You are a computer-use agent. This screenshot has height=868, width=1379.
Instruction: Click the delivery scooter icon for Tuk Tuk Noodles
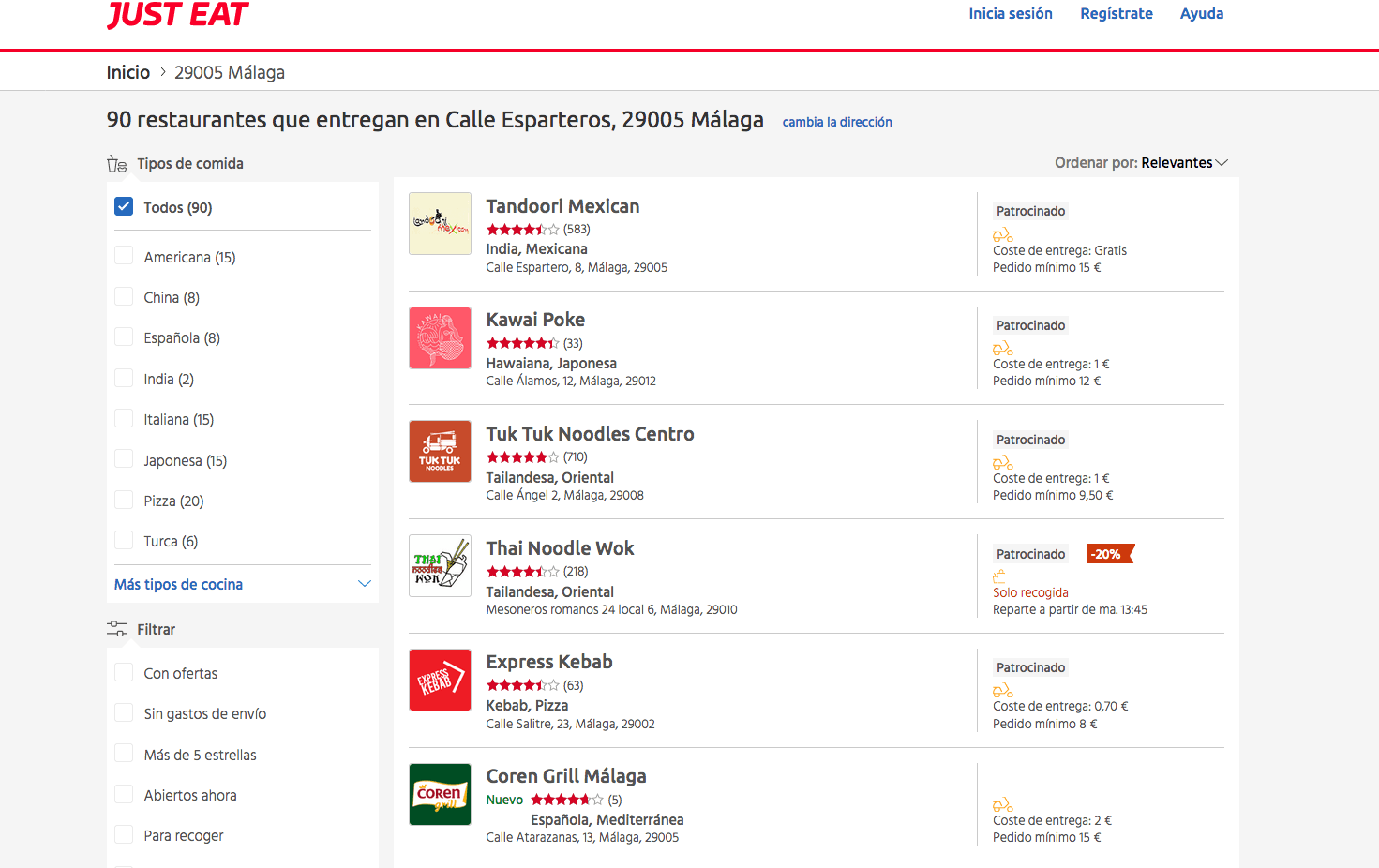click(1002, 463)
